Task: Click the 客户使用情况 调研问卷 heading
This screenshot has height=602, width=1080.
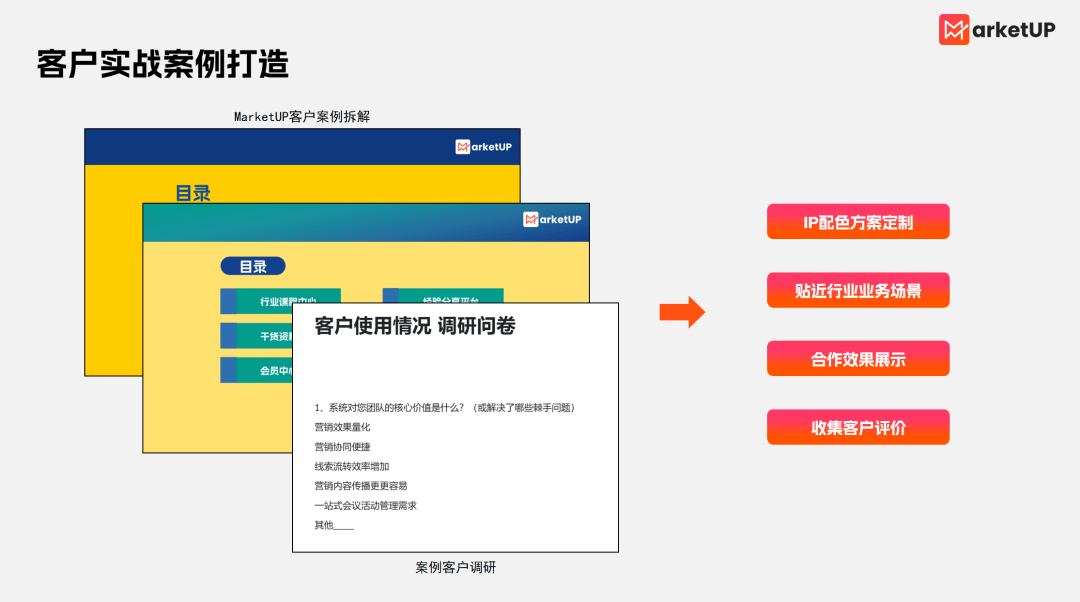Action: [414, 326]
